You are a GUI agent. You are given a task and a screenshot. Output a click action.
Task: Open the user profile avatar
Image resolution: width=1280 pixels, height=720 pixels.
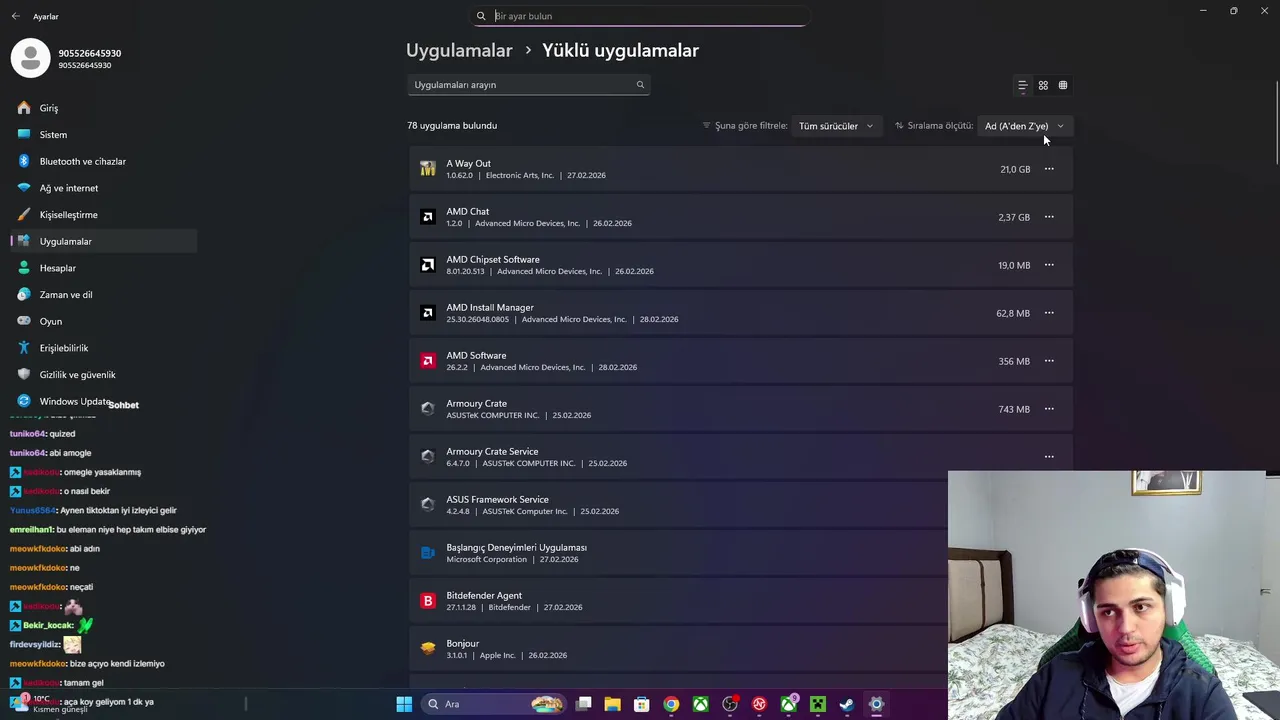pos(30,58)
